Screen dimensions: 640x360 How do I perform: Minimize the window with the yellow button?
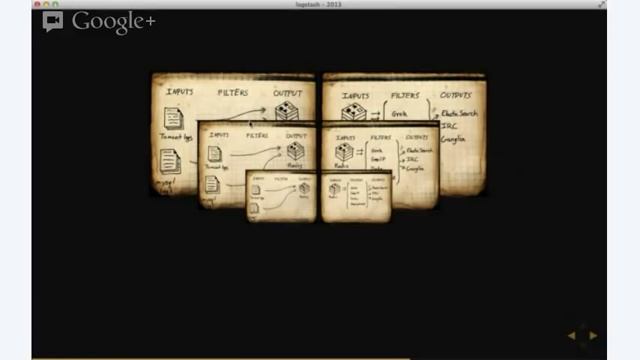tap(46, 4)
